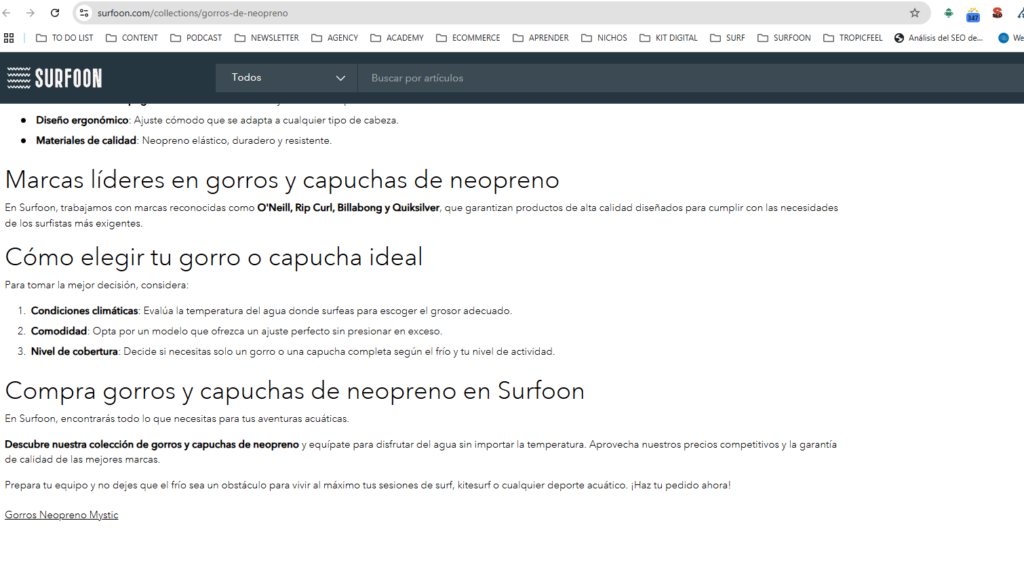Click the Buscar por artículos search field
This screenshot has width=1024, height=582.
(x=690, y=78)
